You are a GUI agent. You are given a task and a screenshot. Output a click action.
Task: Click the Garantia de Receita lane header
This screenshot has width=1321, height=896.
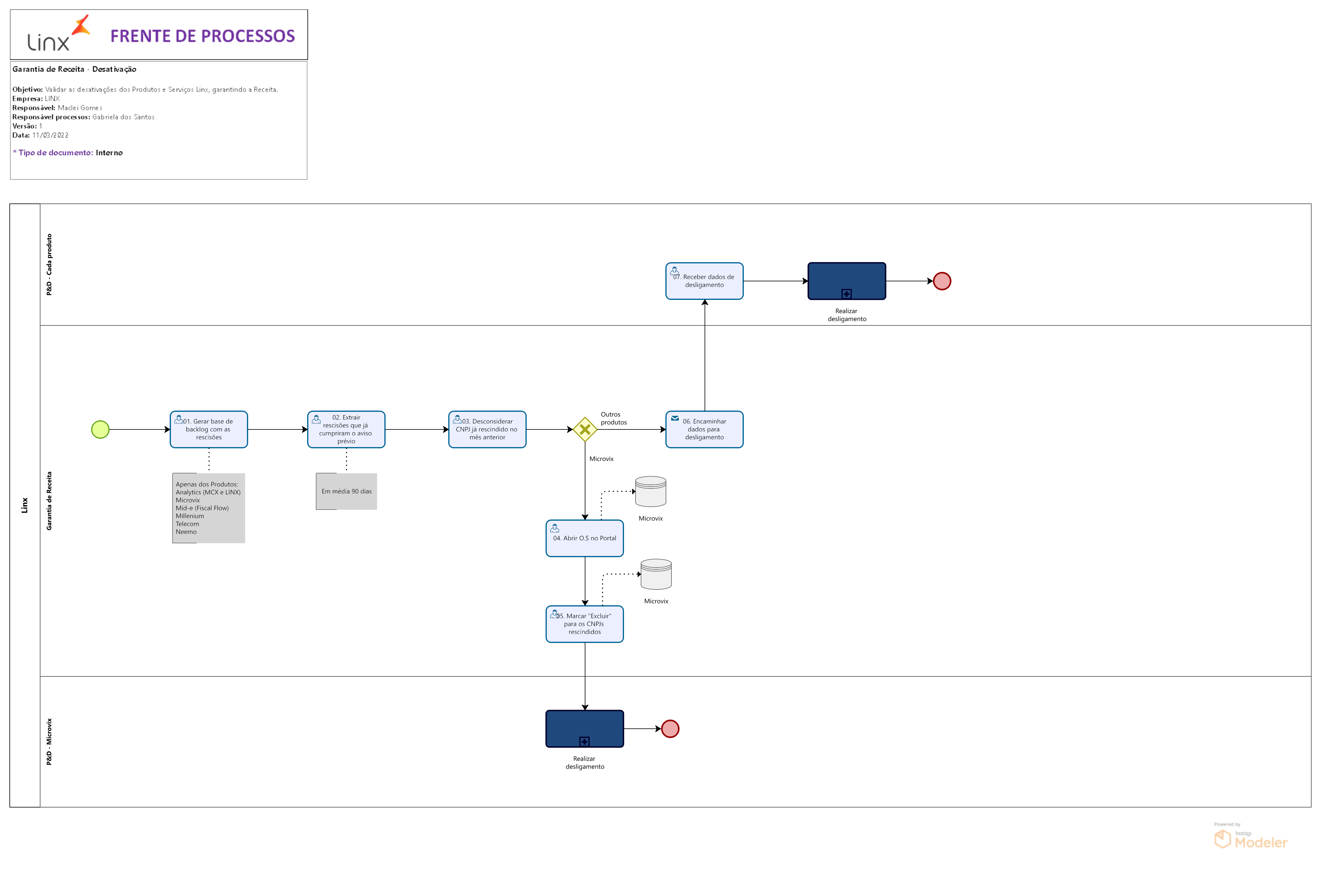tap(49, 500)
